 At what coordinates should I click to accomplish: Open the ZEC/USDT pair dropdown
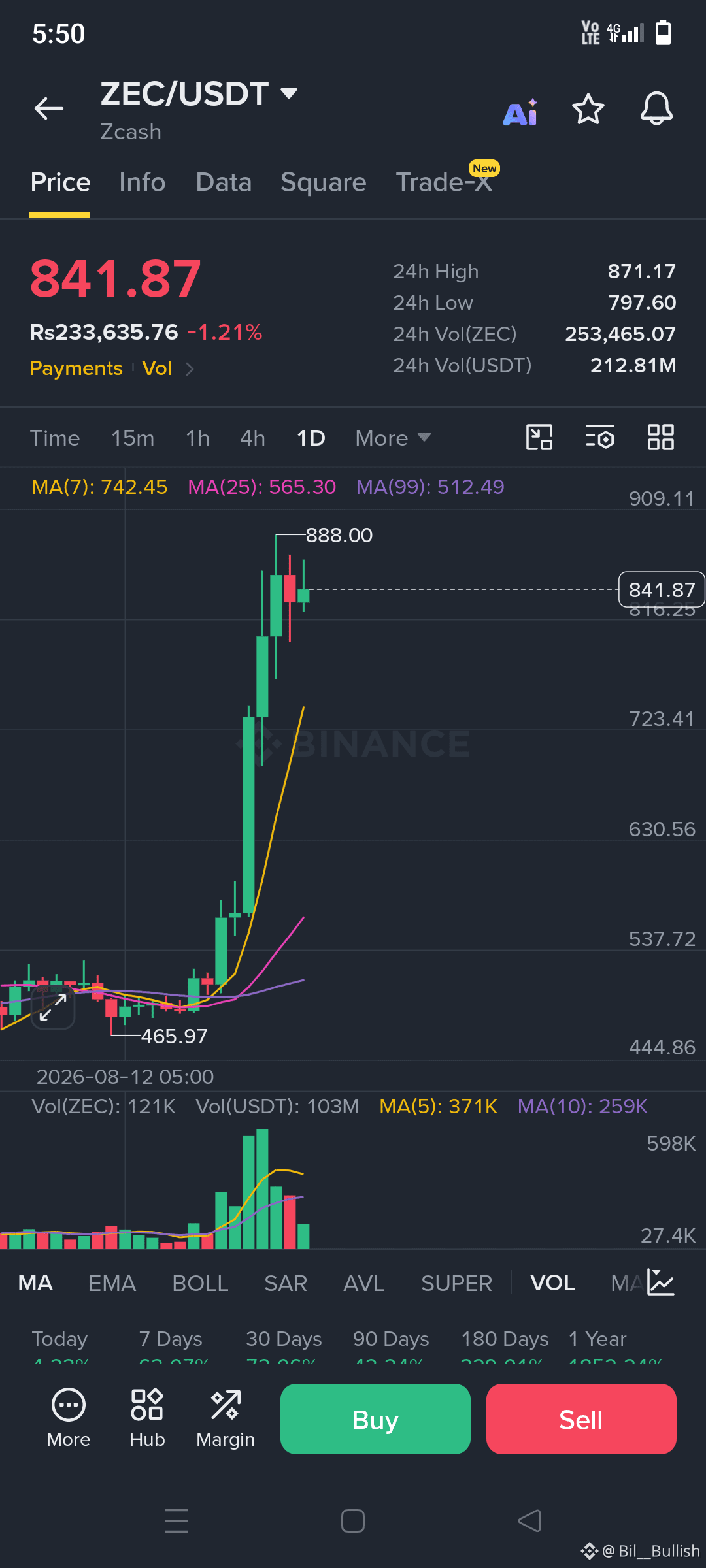289,93
